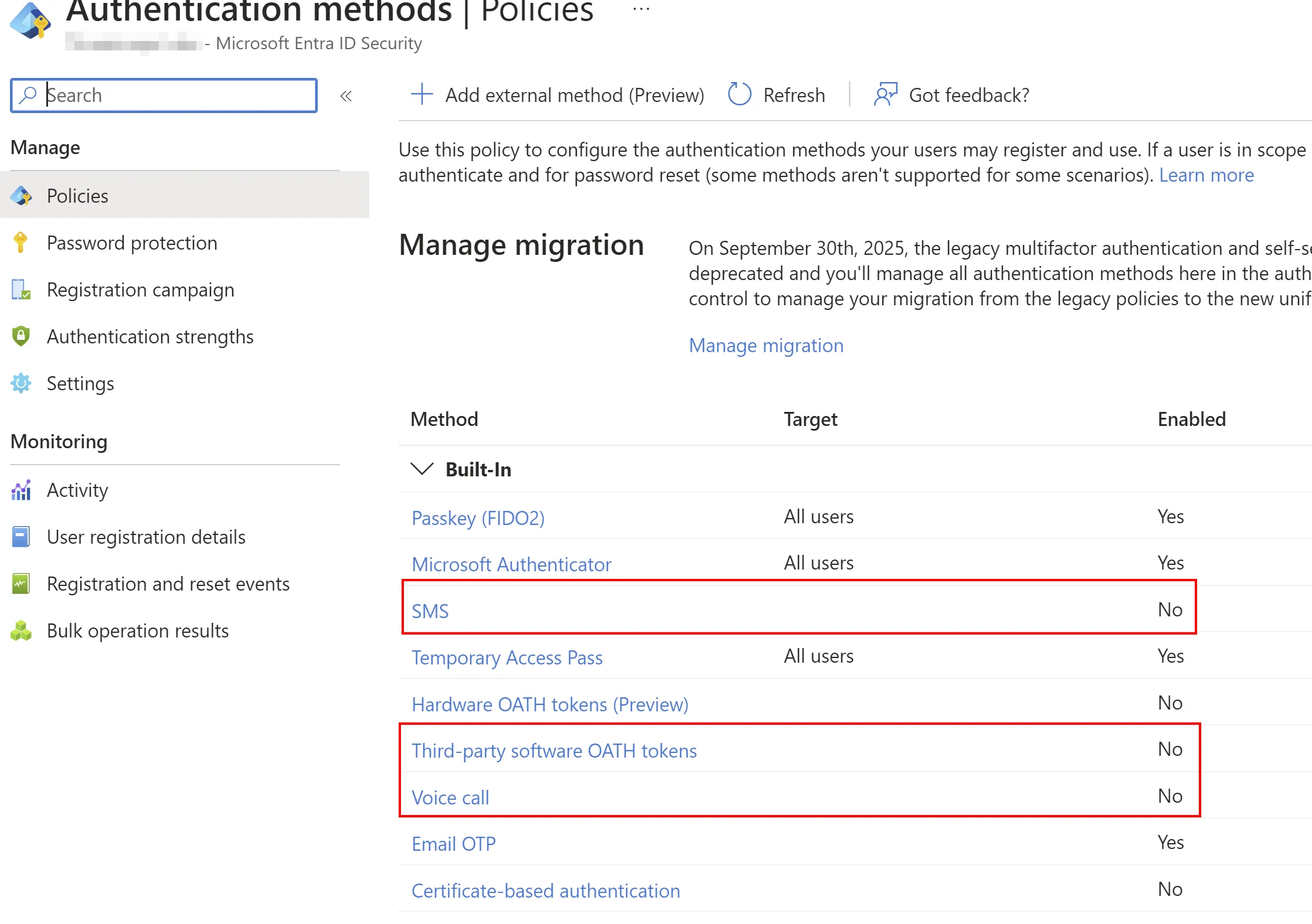Click the No value in SMS row
The height and width of the screenshot is (924, 1312).
[x=1170, y=609]
